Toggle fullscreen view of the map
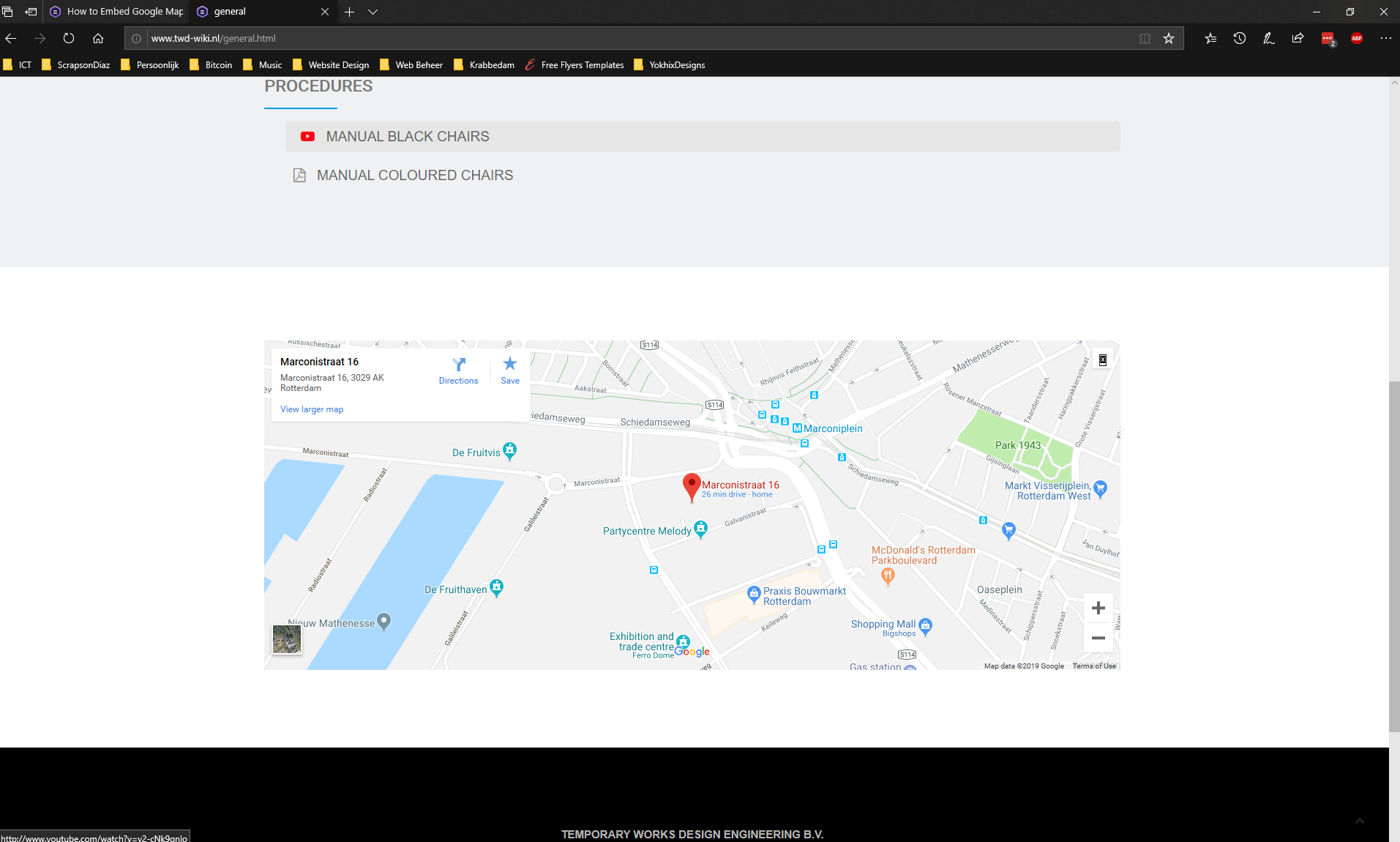 (1102, 359)
